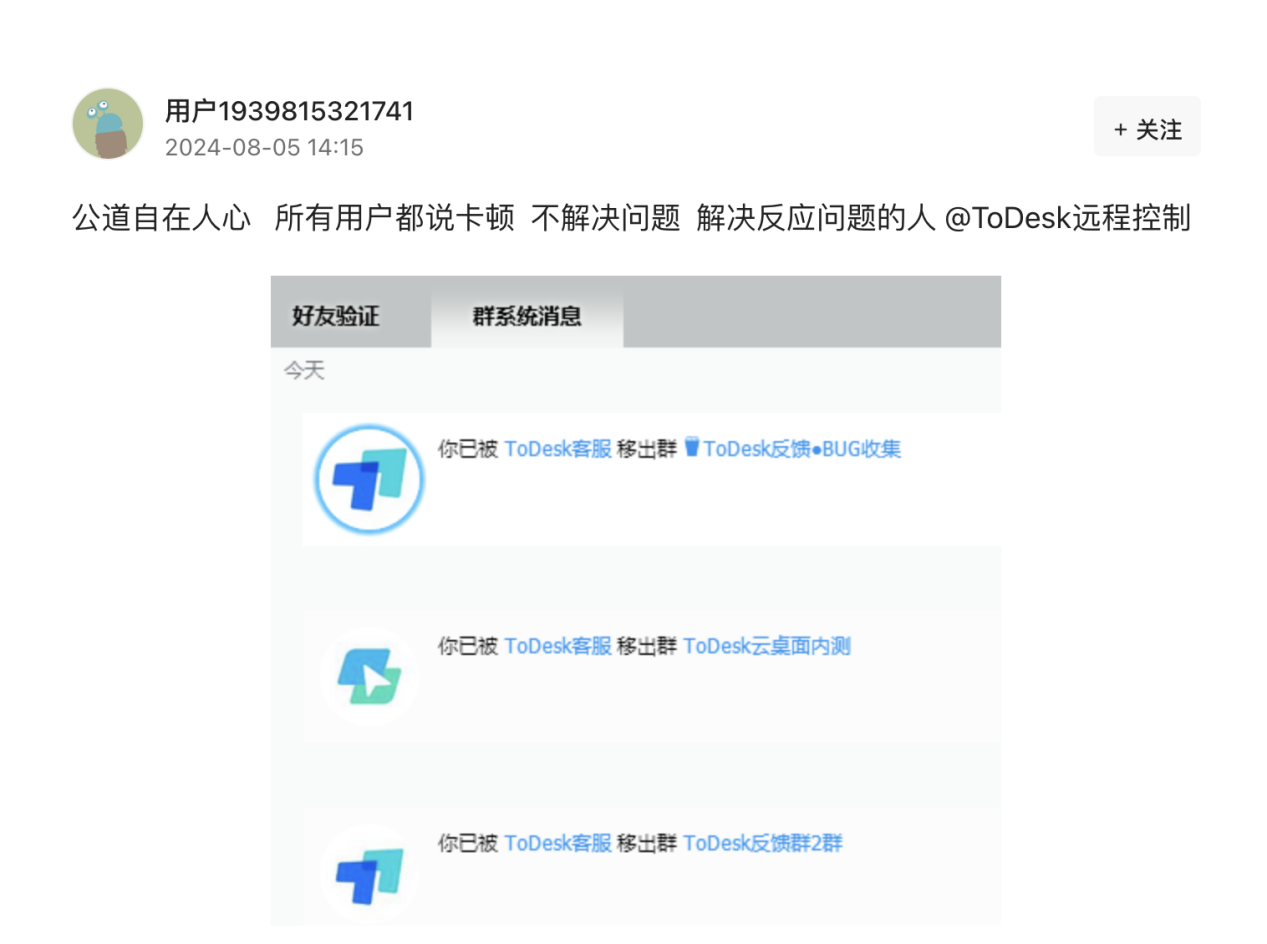The height and width of the screenshot is (944, 1267).
Task: Open the ToDesk反馈●BUG收集 group link
Action: coord(792,449)
